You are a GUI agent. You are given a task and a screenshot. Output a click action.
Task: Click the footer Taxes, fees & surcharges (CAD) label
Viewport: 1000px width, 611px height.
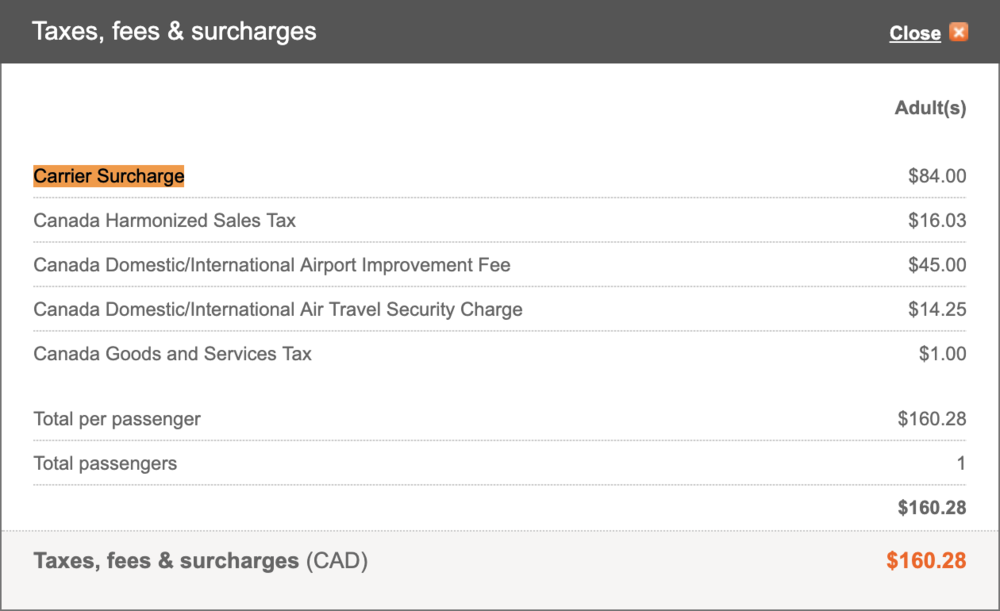[200, 561]
